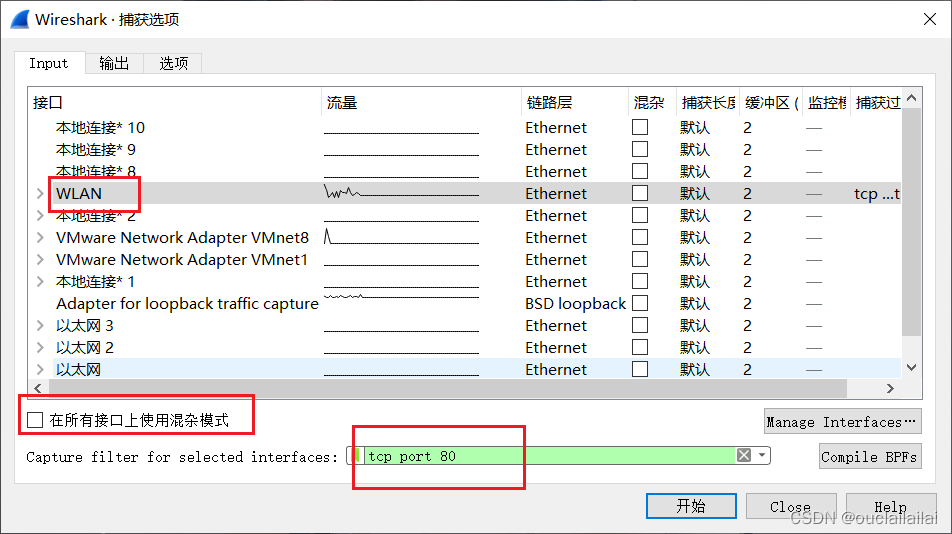Image resolution: width=952 pixels, height=534 pixels.
Task: Enable promiscuous checkbox for 本地连接* 9
Action: tap(640, 149)
